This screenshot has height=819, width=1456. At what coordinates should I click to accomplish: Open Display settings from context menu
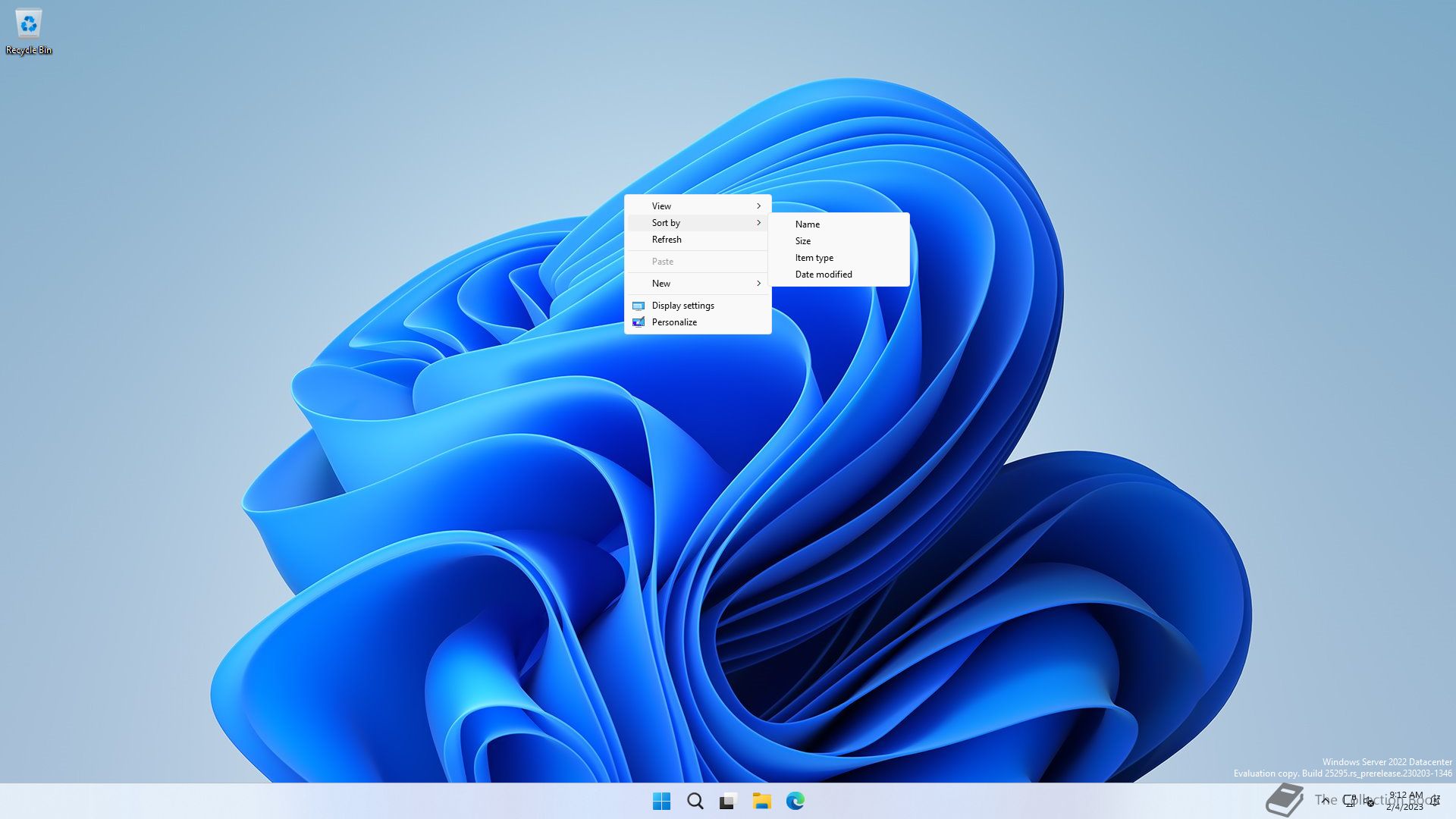coord(682,306)
